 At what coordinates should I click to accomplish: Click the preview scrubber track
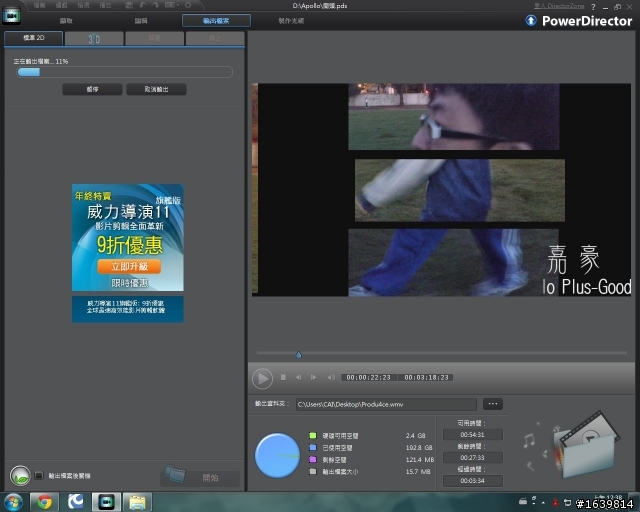click(x=441, y=353)
